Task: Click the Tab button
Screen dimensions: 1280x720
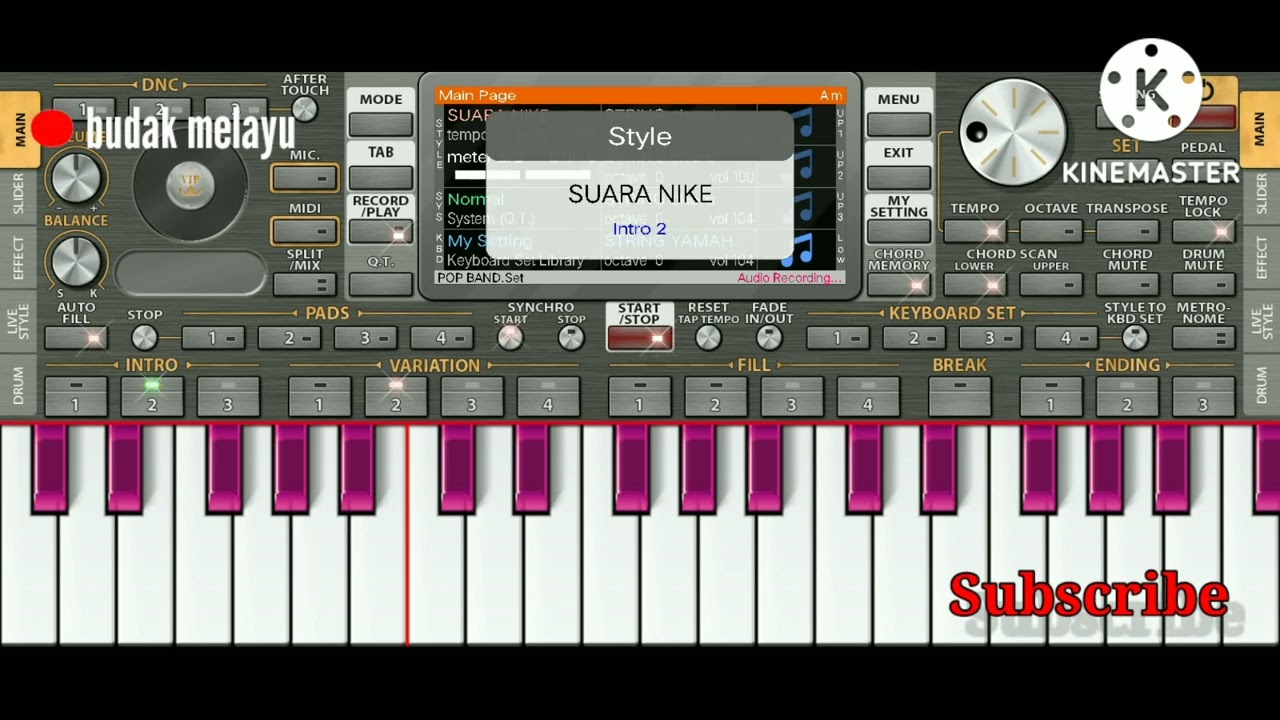Action: (381, 177)
